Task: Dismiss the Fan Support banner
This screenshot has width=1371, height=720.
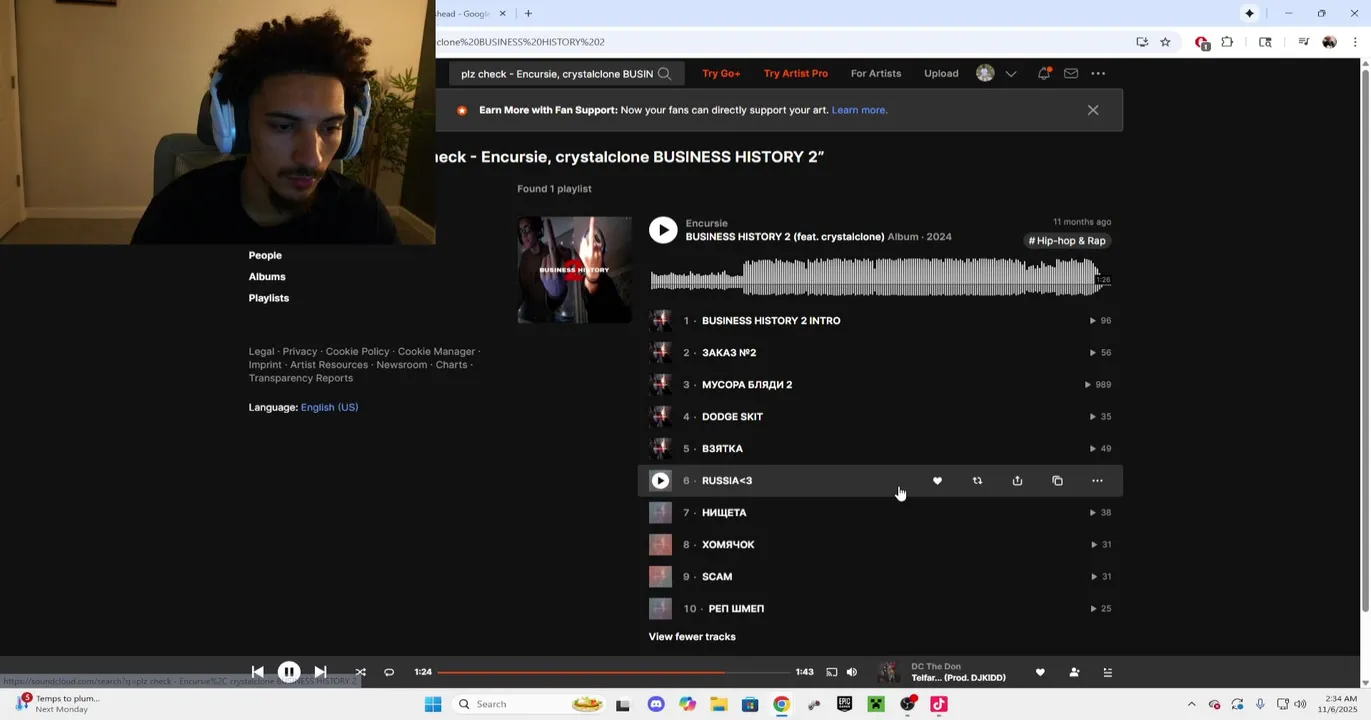Action: pos(1093,110)
